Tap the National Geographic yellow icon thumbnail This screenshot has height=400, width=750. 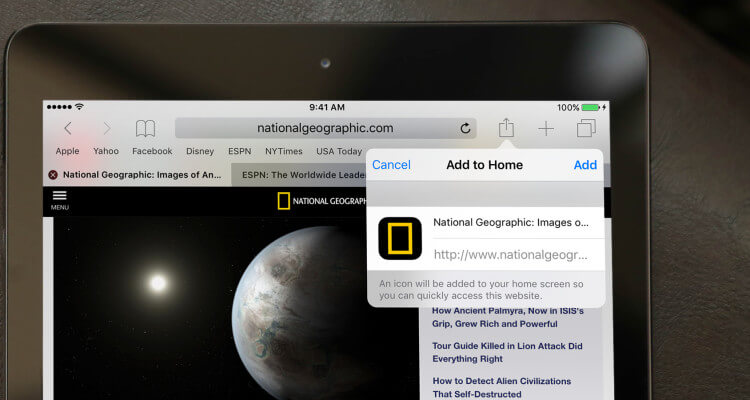[401, 239]
